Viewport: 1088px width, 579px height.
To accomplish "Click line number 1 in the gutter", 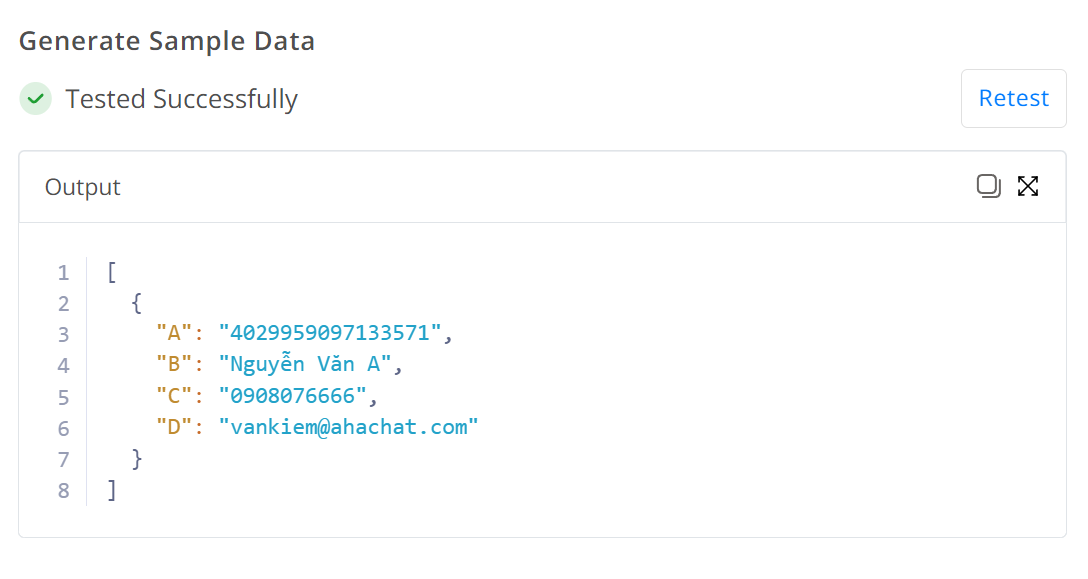I will [x=64, y=273].
